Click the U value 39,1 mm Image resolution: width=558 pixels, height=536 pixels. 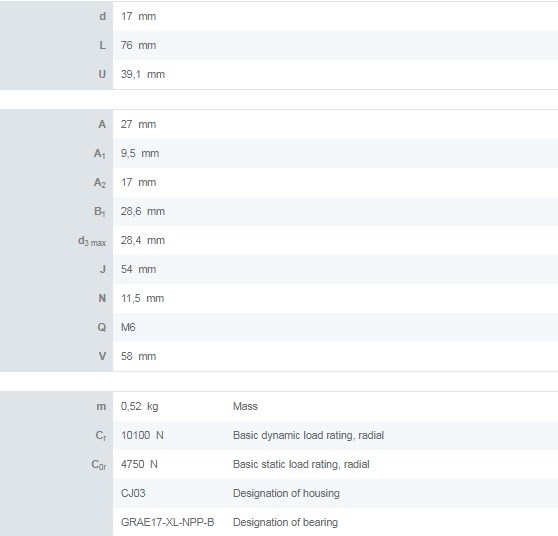[x=143, y=74]
